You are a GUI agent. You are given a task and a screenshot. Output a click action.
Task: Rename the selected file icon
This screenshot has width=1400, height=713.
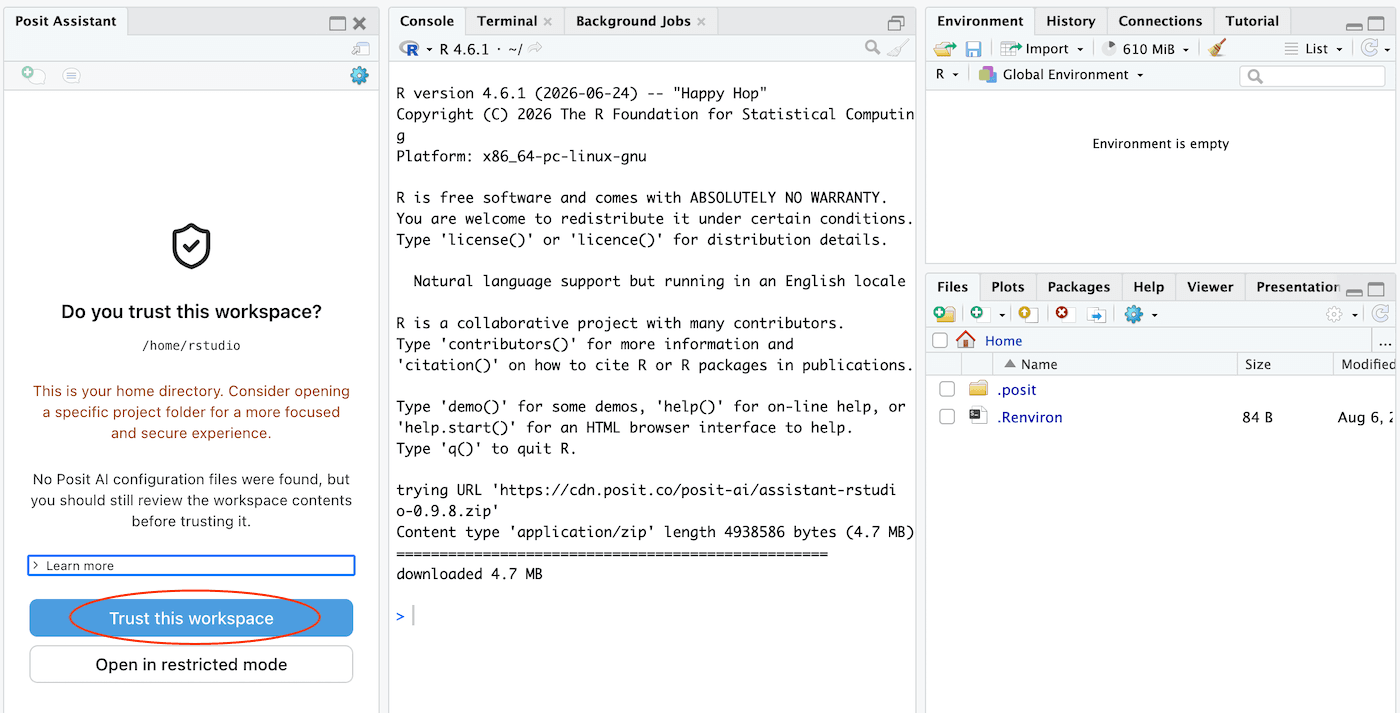coord(1097,314)
